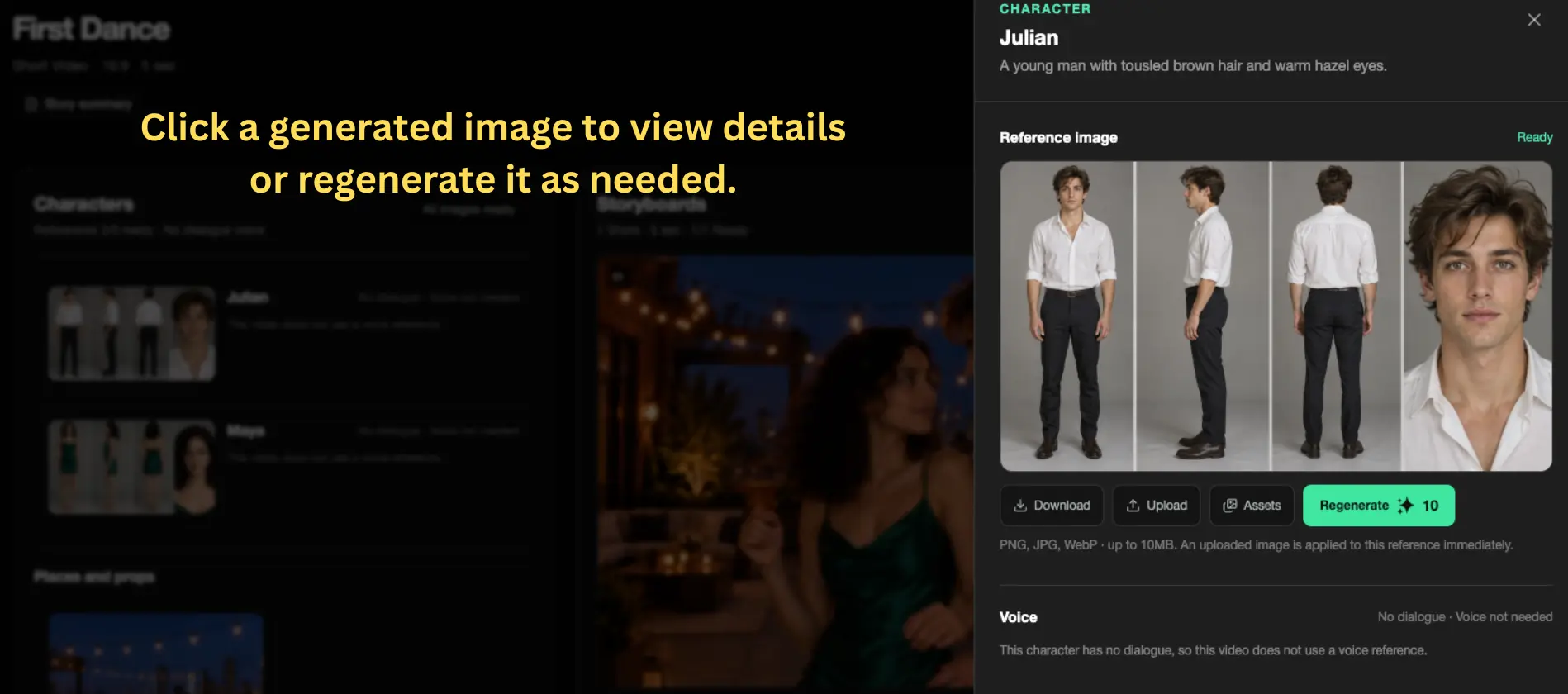Click the "Reference image" section heading

click(x=1058, y=138)
